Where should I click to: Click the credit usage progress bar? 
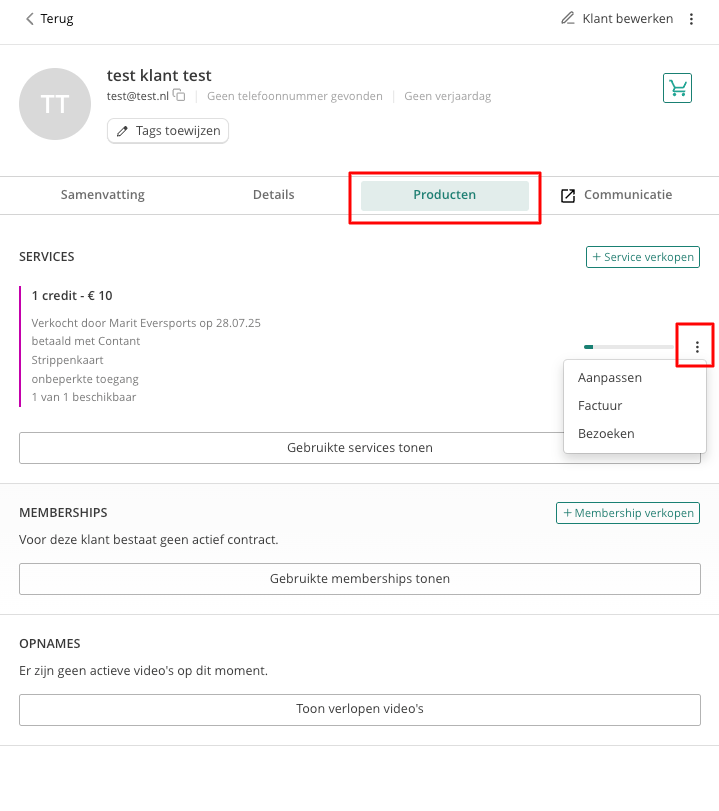[628, 347]
